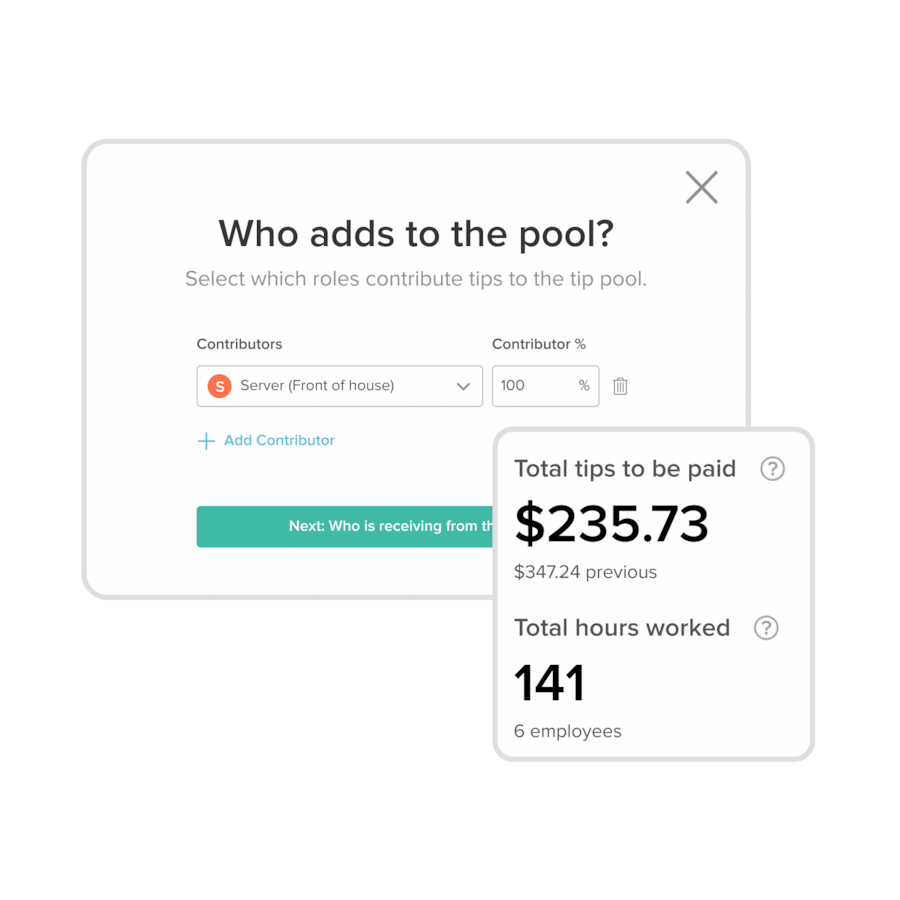Click Next: Who is receiving from the pool
900x900 pixels.
pos(345,526)
